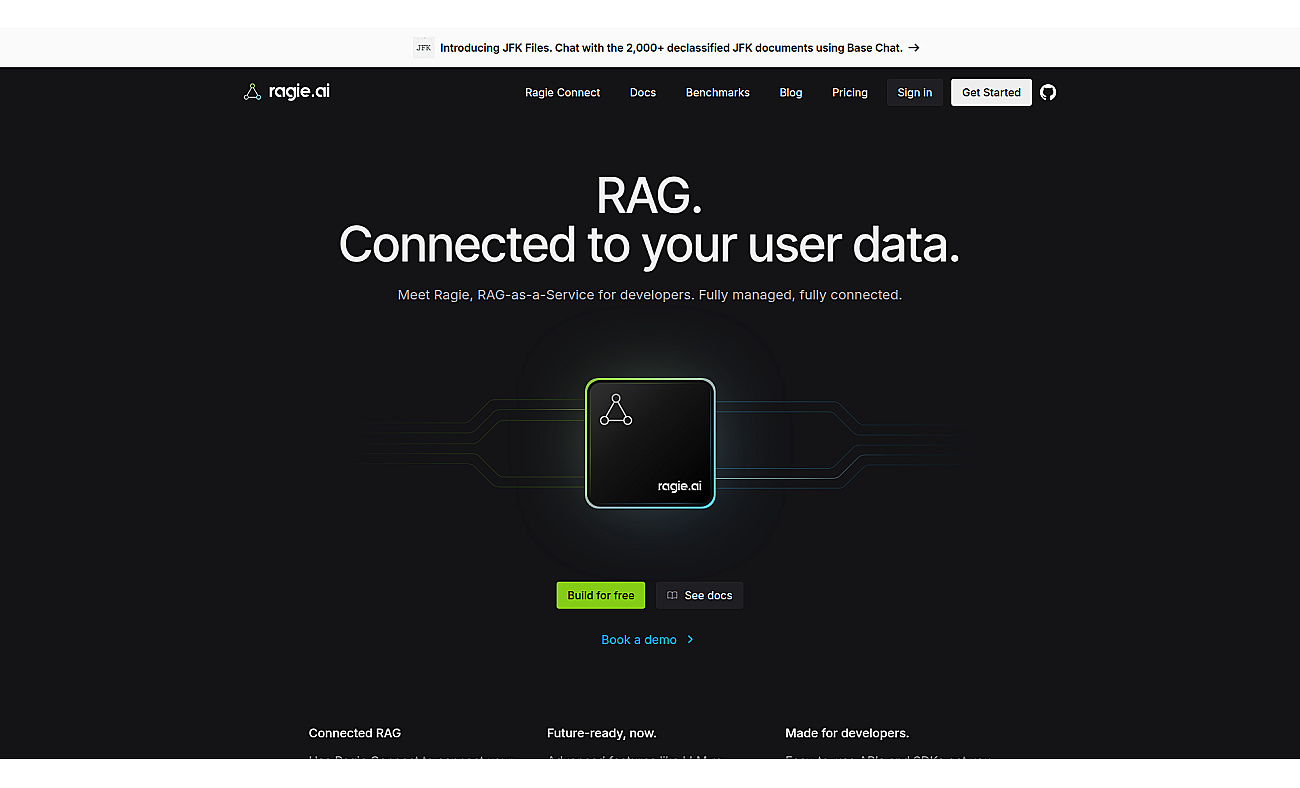
Task: Open the Blog navigation link
Action: click(791, 92)
